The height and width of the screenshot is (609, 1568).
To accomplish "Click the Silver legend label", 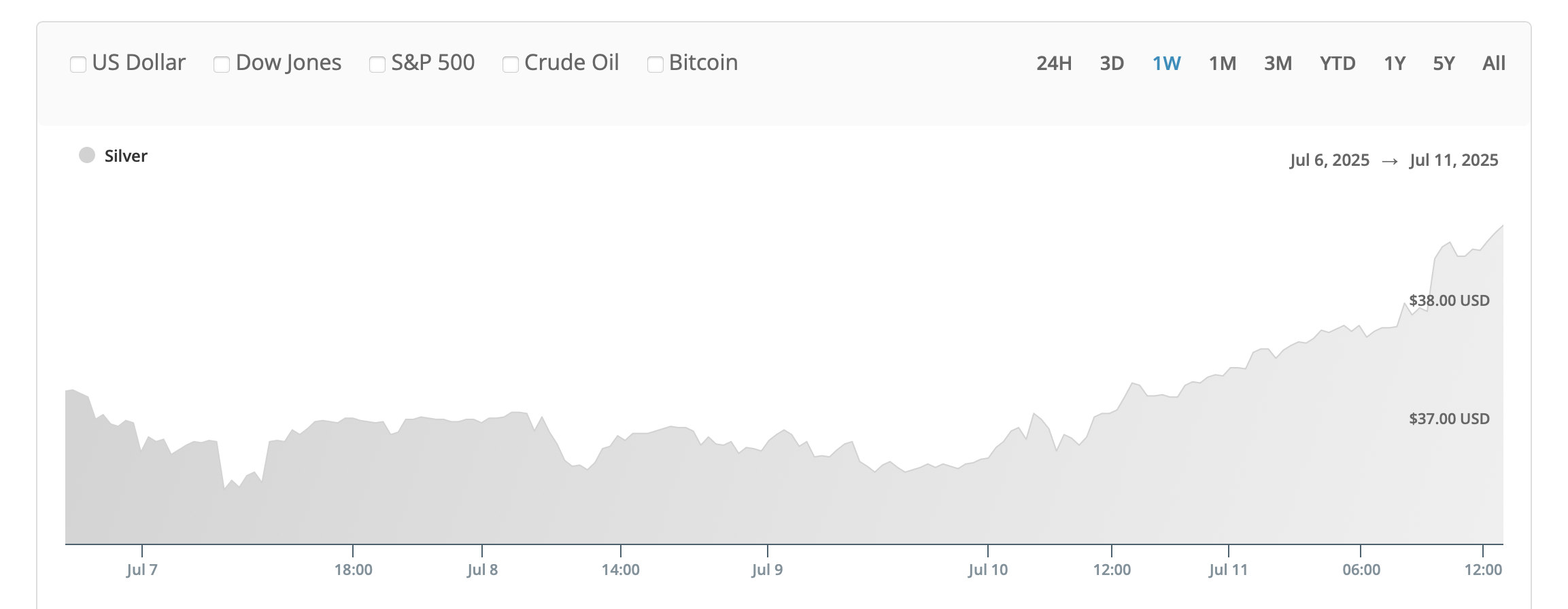I will click(126, 156).
